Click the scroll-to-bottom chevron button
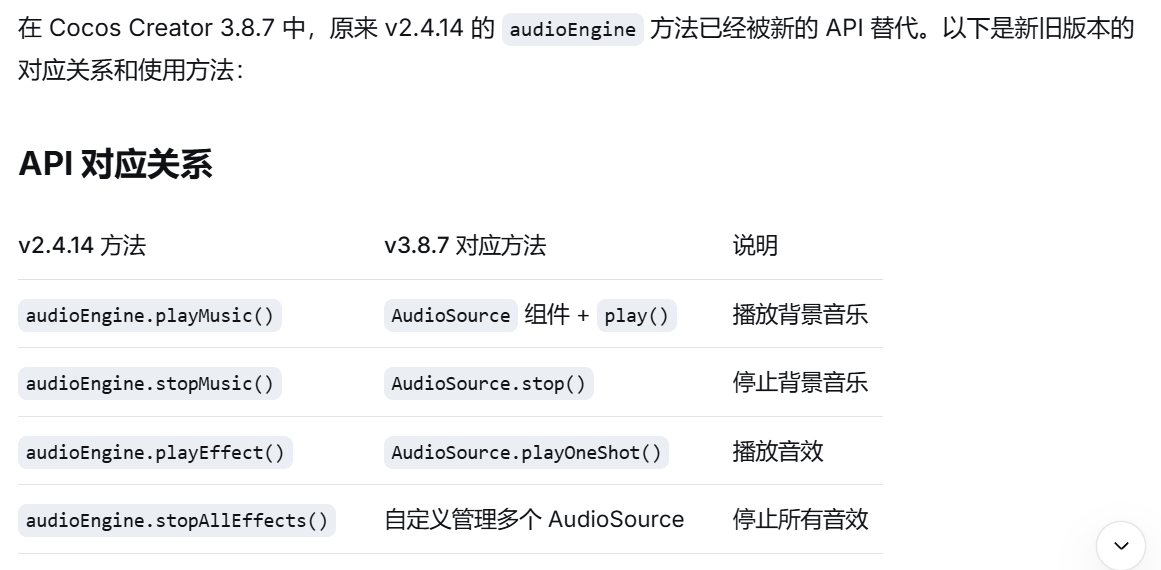The image size is (1161, 570). tap(1121, 545)
